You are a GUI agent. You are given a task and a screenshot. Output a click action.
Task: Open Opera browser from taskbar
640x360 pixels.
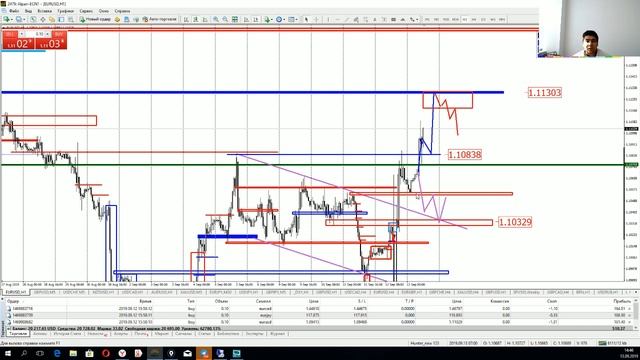point(106,353)
